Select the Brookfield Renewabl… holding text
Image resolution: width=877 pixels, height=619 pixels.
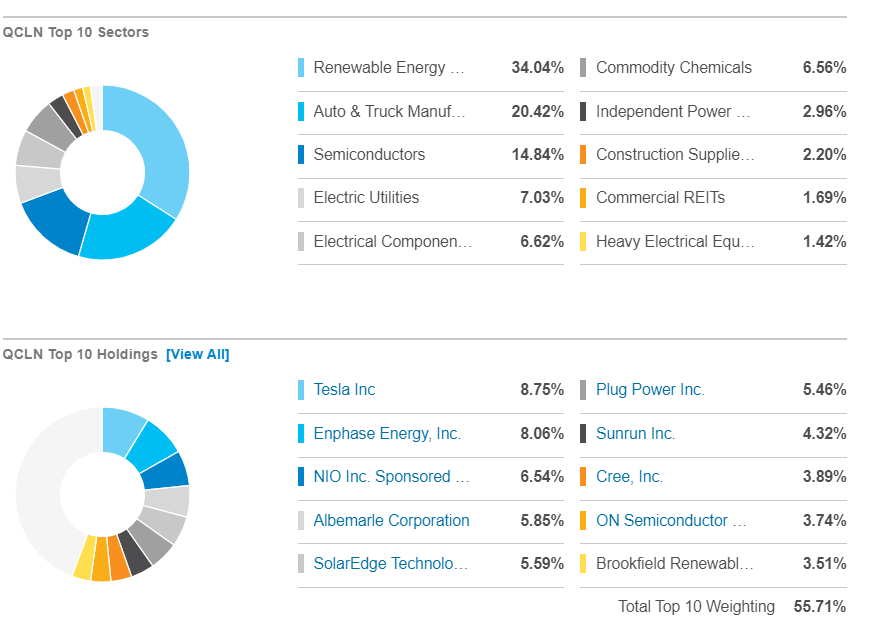point(675,563)
